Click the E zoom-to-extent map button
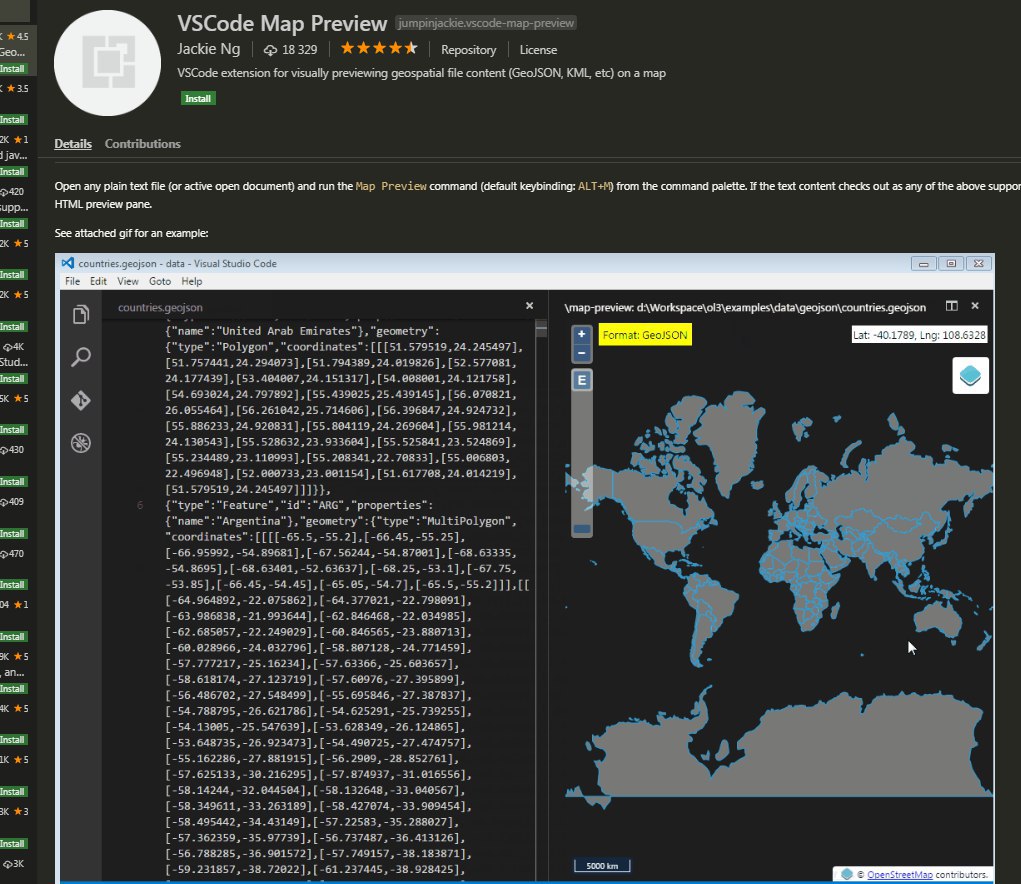This screenshot has width=1021, height=884. point(581,380)
